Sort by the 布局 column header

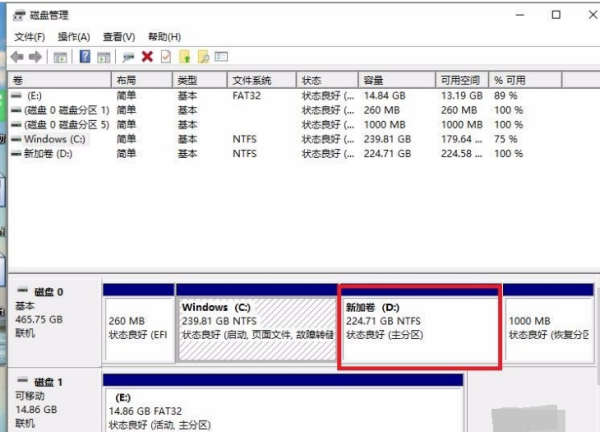tap(142, 80)
